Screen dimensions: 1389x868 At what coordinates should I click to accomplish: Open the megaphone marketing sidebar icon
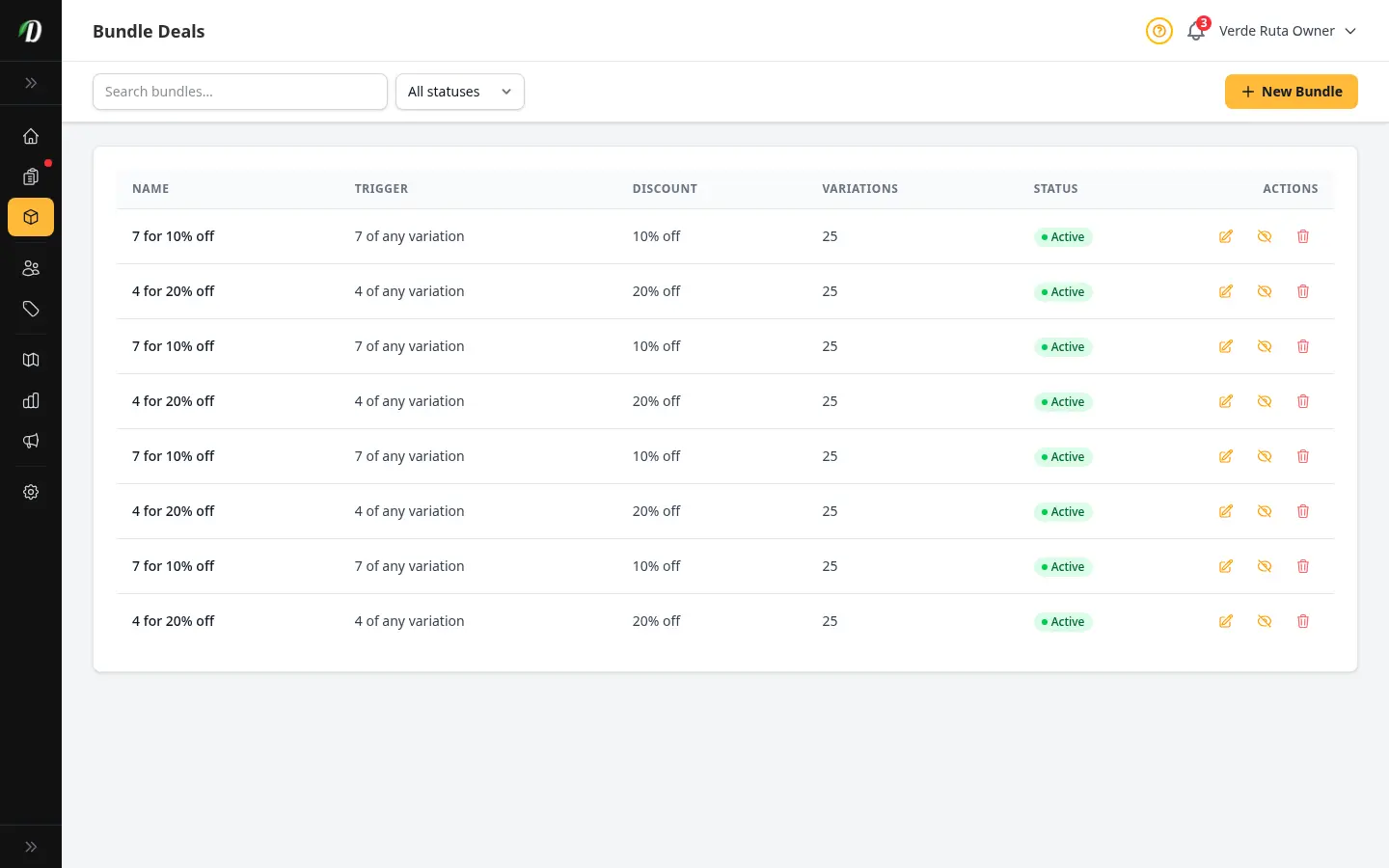click(x=31, y=441)
